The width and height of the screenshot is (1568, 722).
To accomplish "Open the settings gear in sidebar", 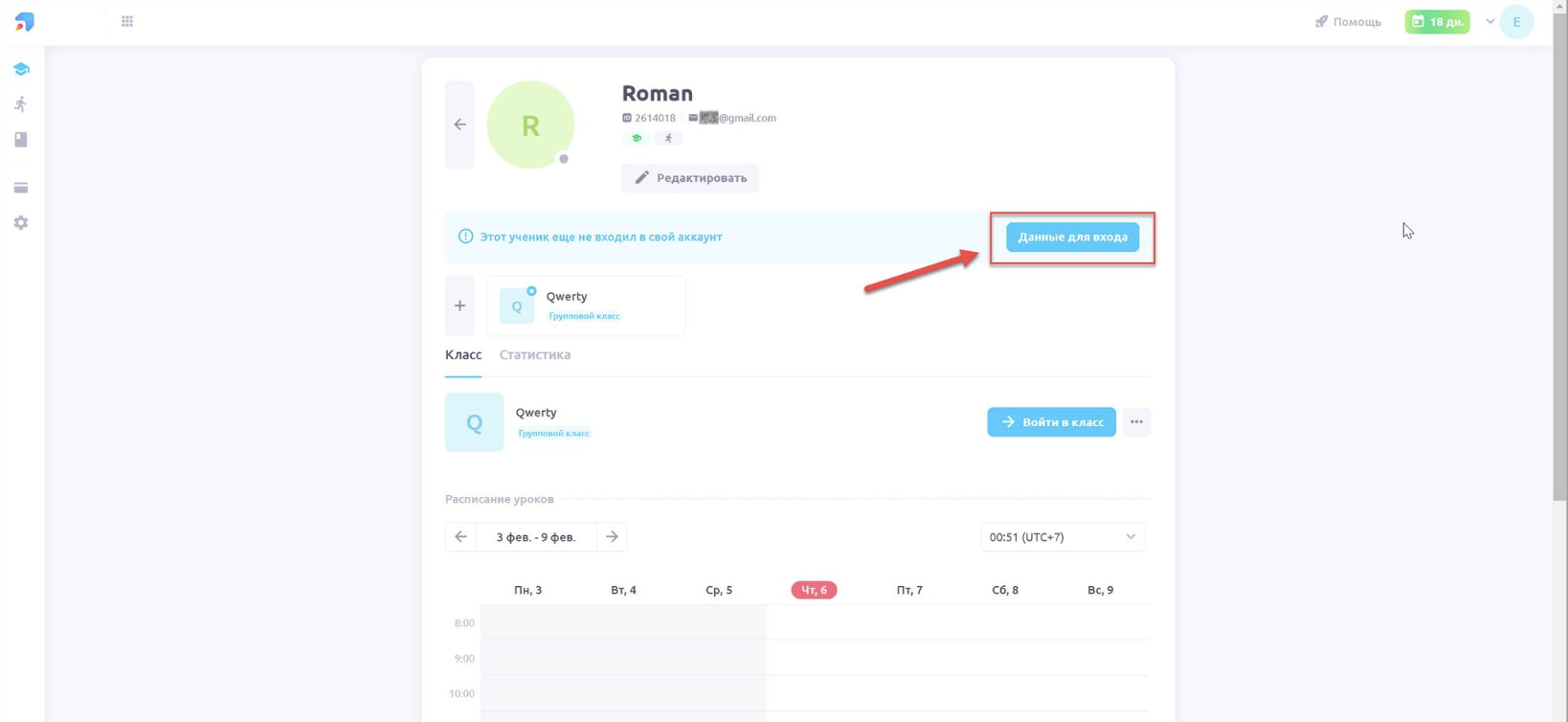I will (21, 223).
